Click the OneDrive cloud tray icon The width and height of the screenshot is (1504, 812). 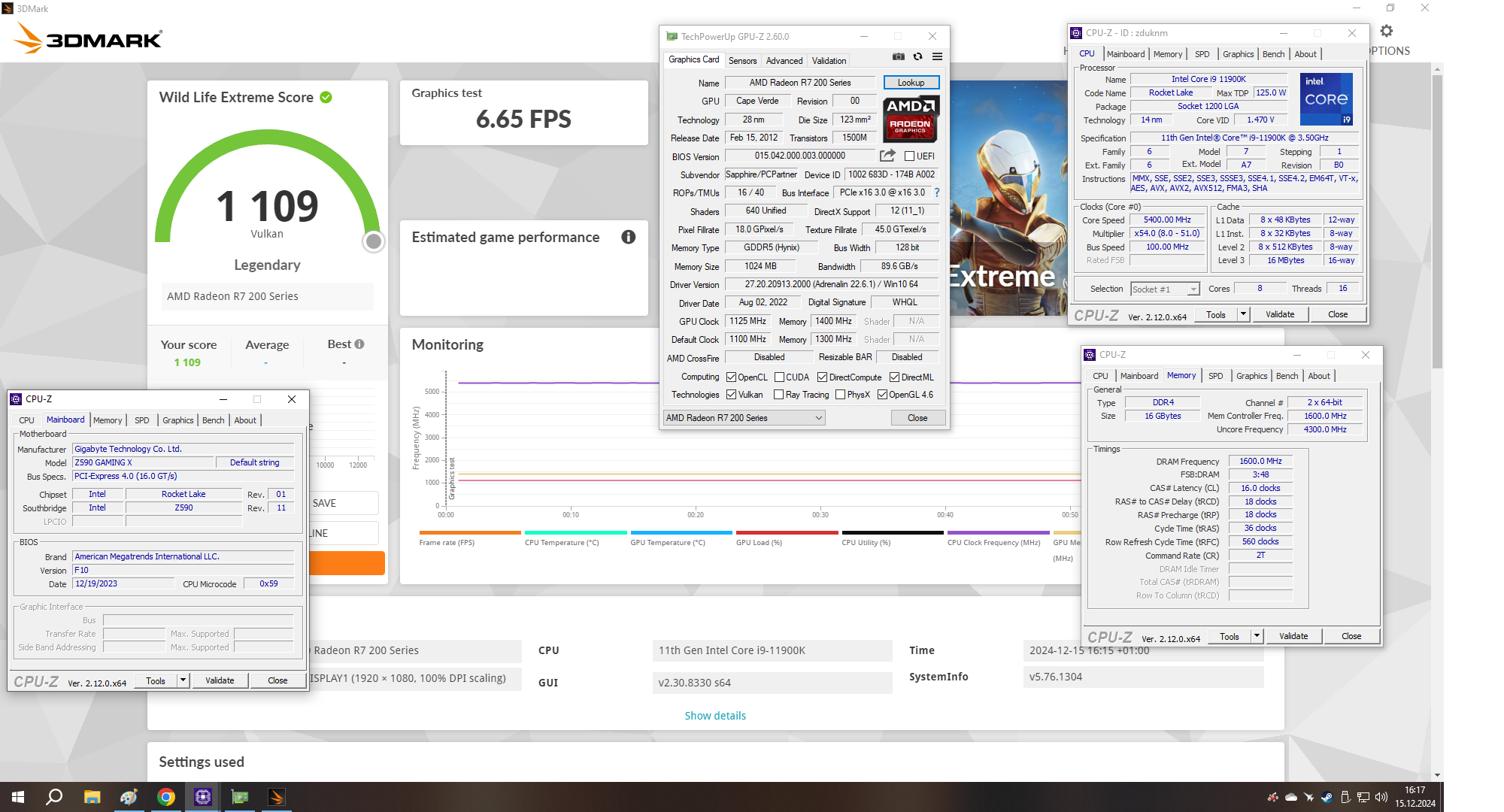[x=1291, y=797]
